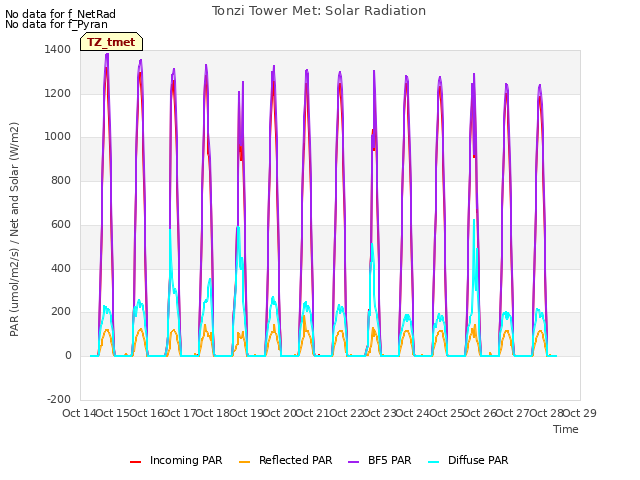
Task: Click the x-axis tick label Oct 19
Action: pyautogui.click(x=246, y=413)
